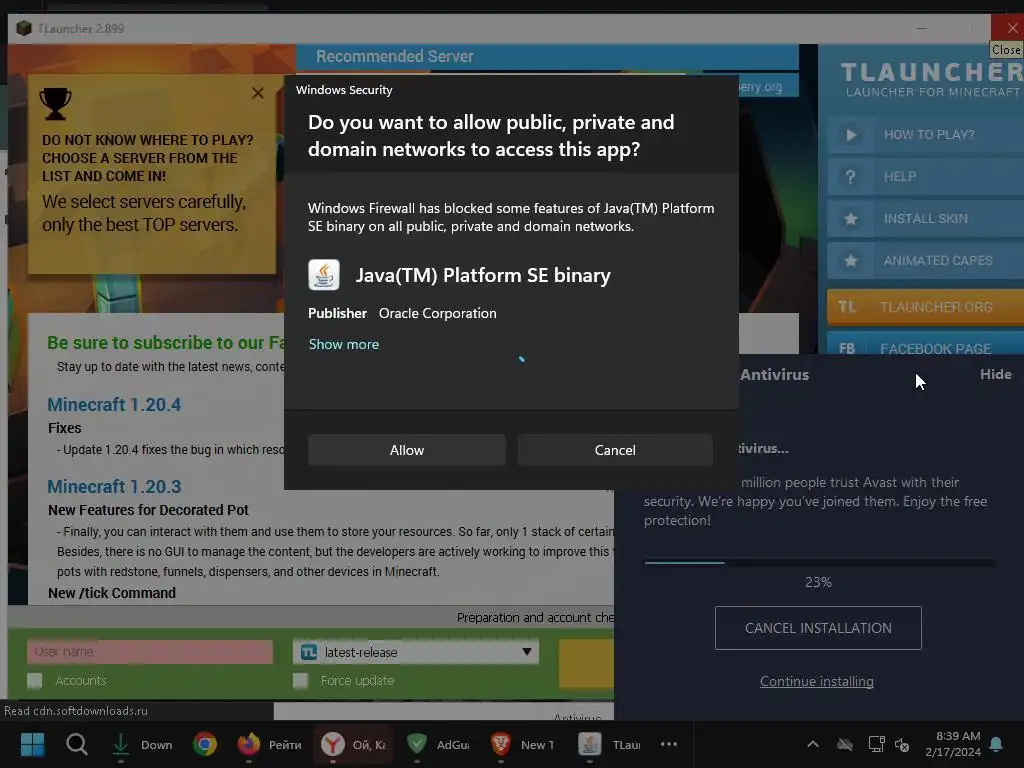Screen dimensions: 1024x768
Task: Open the Downloads taskbar item
Action: (141, 744)
